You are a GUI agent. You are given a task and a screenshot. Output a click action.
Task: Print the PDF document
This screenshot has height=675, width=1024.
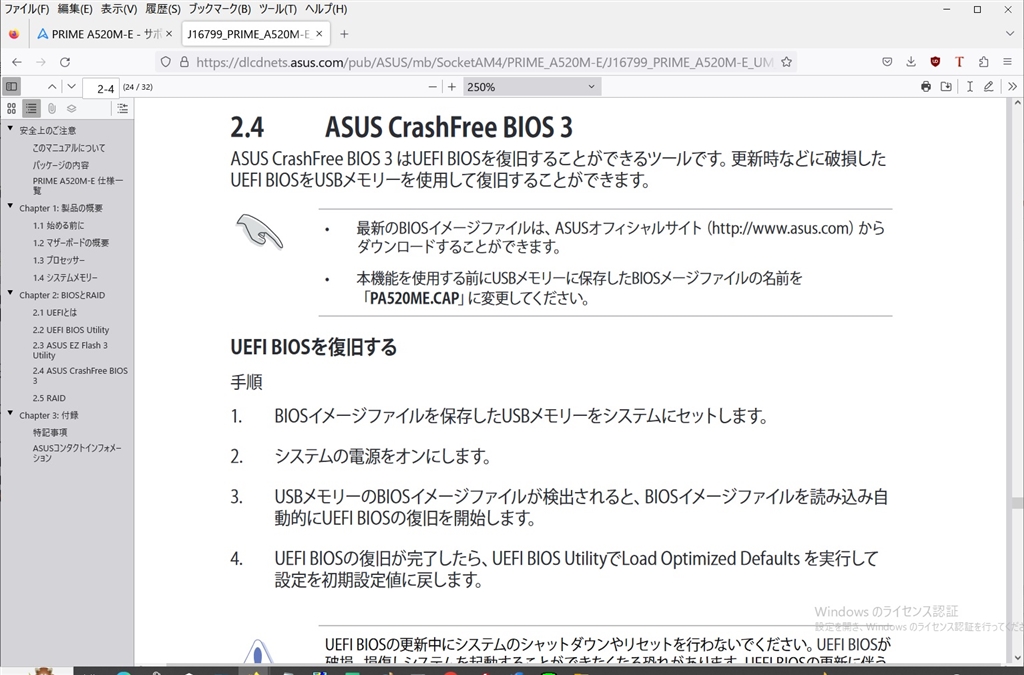coord(925,86)
